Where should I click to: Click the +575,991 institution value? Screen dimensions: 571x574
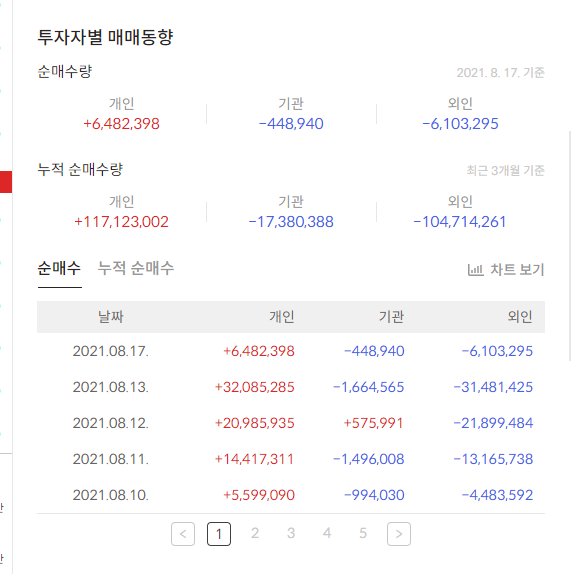(373, 423)
